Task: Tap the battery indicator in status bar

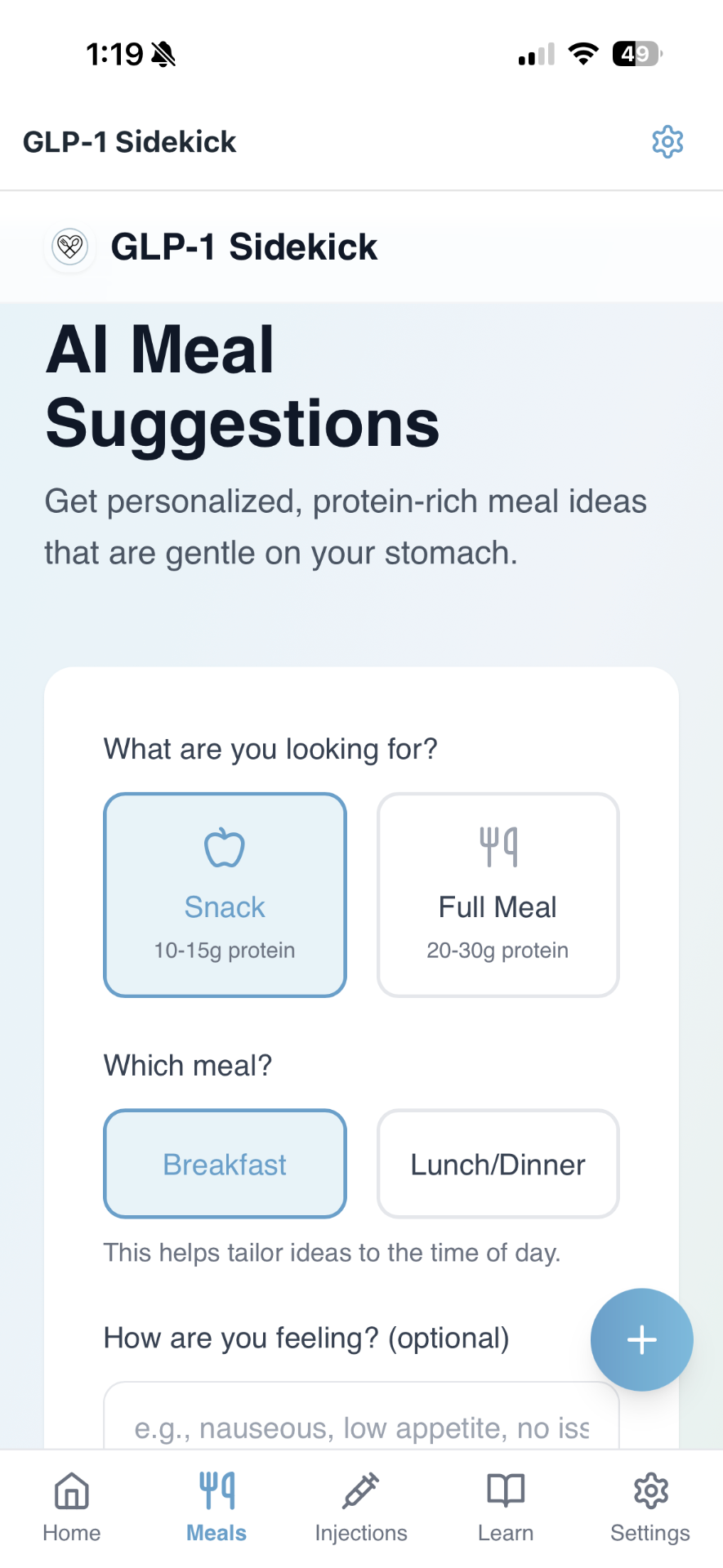Action: [636, 54]
